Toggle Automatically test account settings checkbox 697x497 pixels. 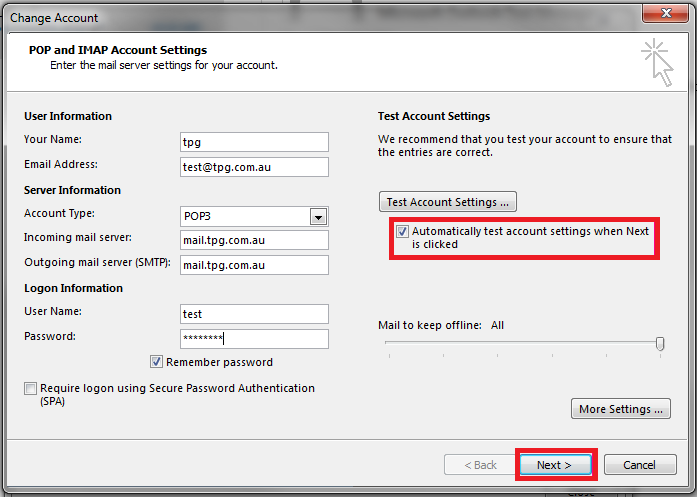[x=402, y=232]
